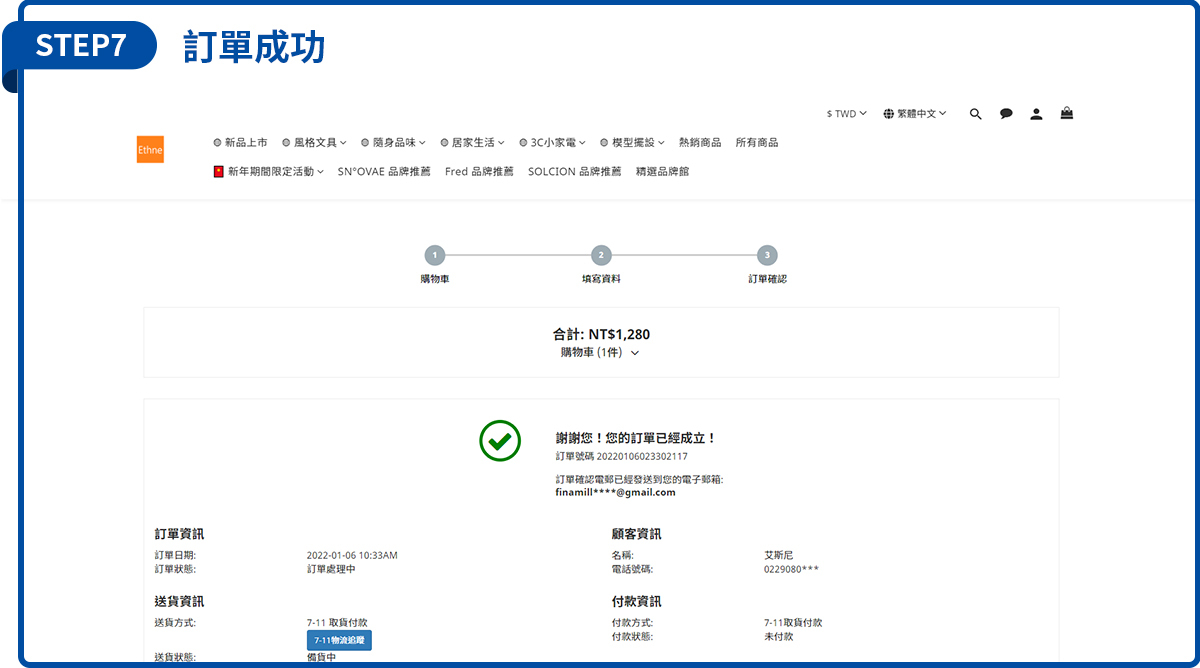Click order status 訂單處理中

click(331, 569)
